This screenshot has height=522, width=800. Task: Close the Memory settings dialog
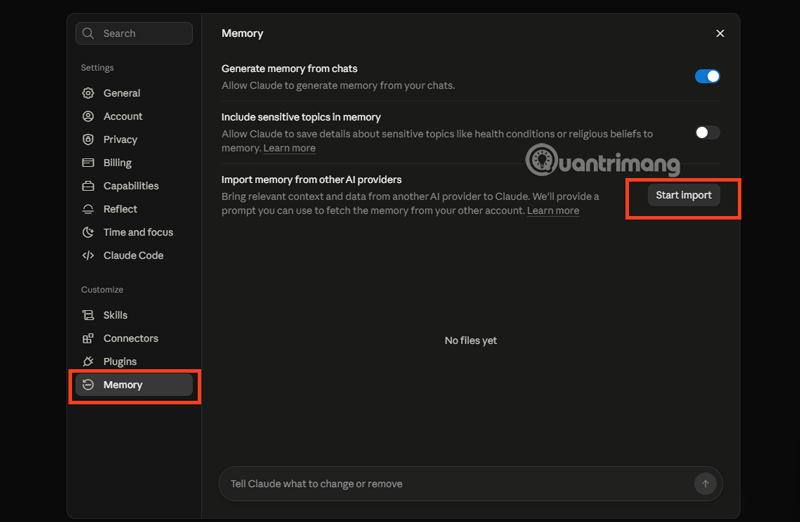tap(720, 33)
